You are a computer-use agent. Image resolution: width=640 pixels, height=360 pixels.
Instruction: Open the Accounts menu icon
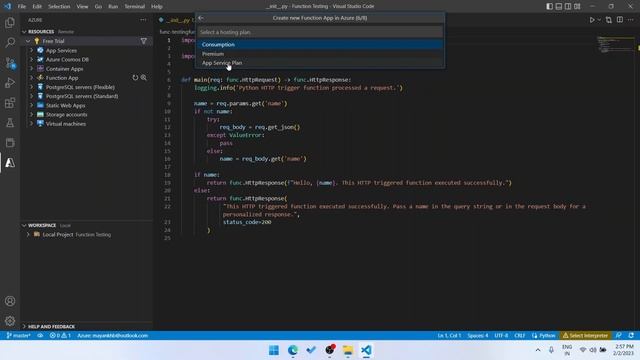point(10,301)
